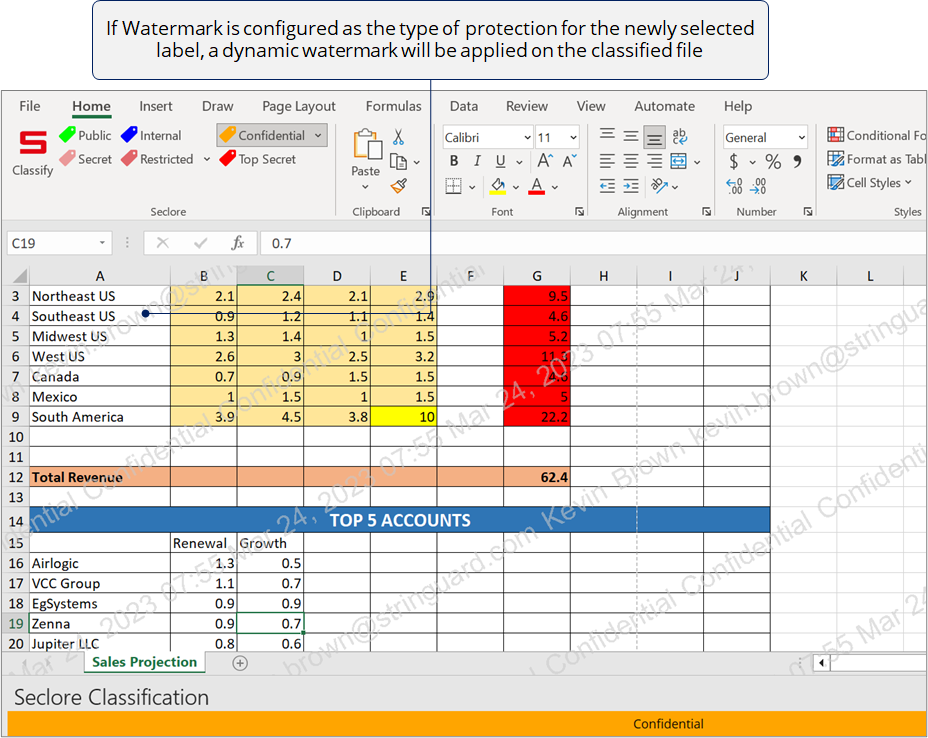
Task: Switch to the Data tab
Action: point(463,106)
